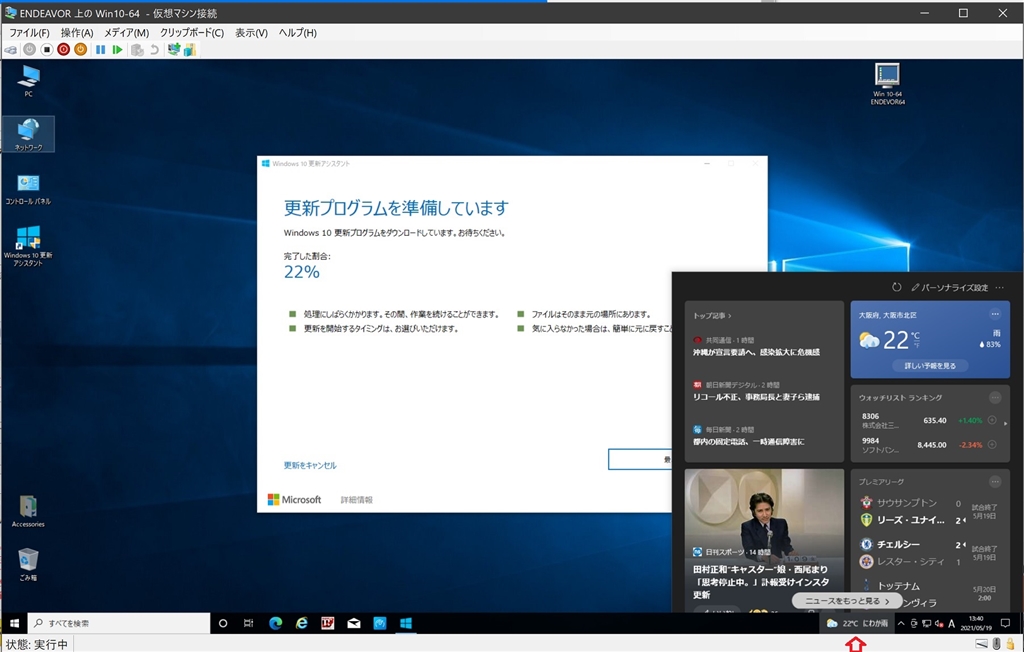Add stock 9984 to watchlist with plus icon
The width and height of the screenshot is (1024, 652).
click(992, 444)
